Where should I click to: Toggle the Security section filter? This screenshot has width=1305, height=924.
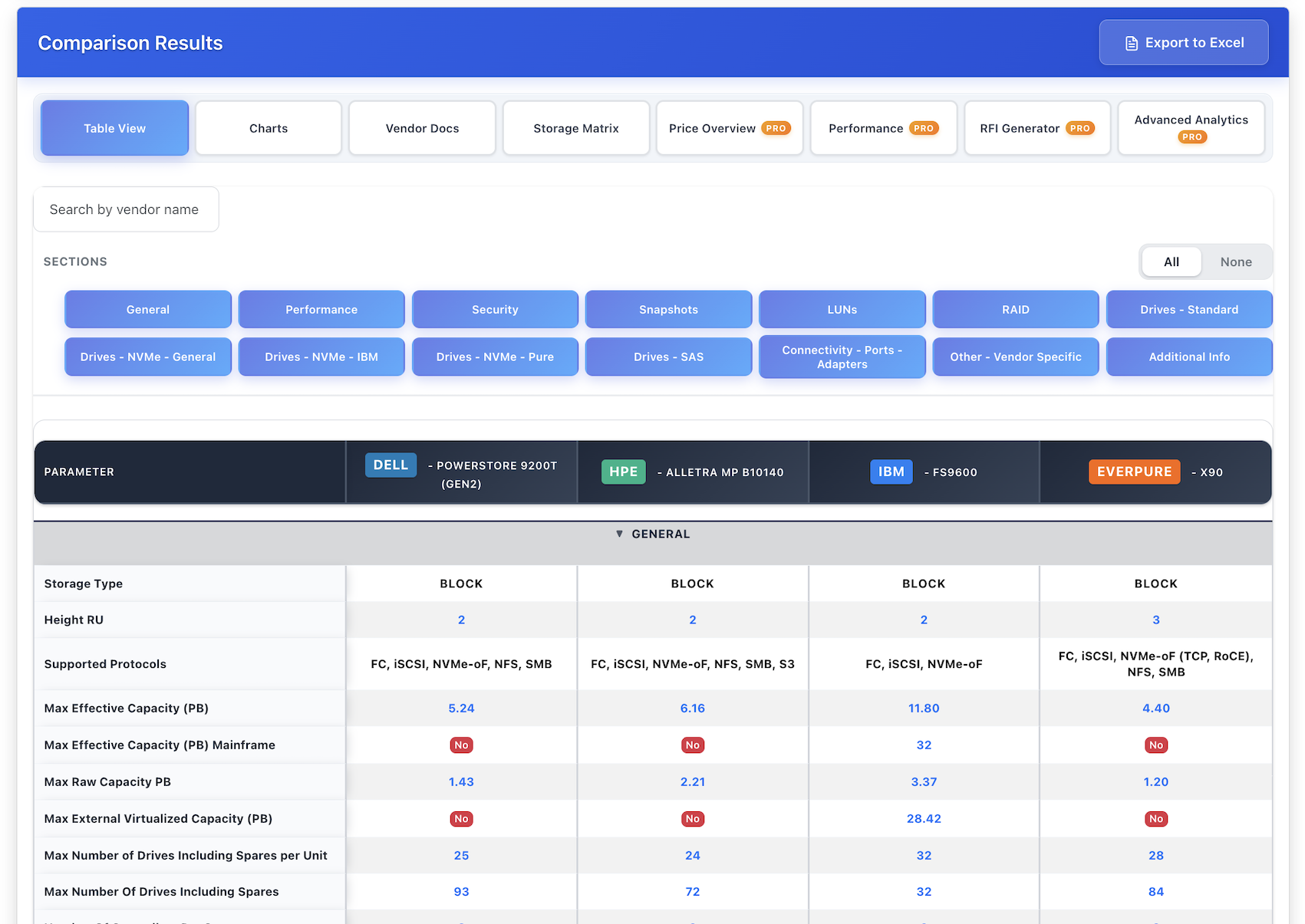(495, 310)
